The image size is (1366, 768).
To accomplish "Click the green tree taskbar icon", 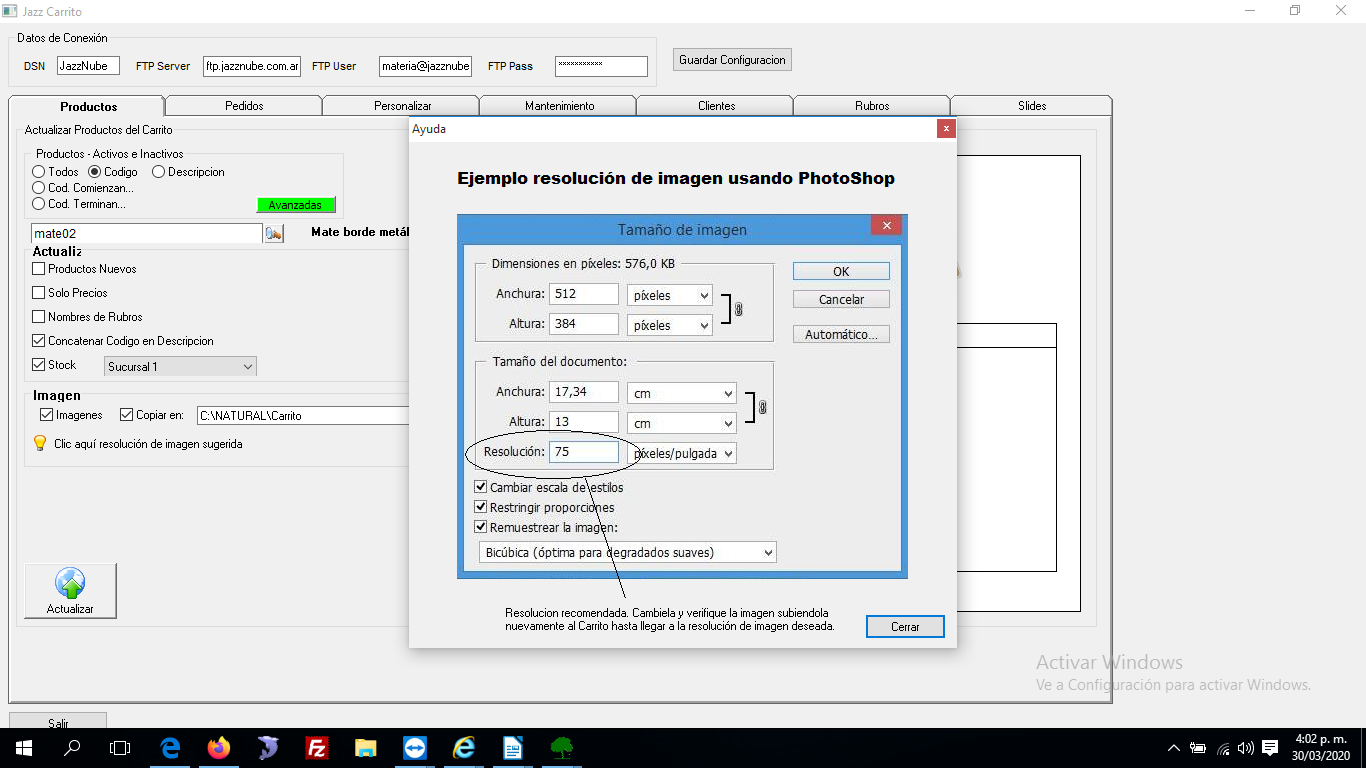I will (x=562, y=748).
